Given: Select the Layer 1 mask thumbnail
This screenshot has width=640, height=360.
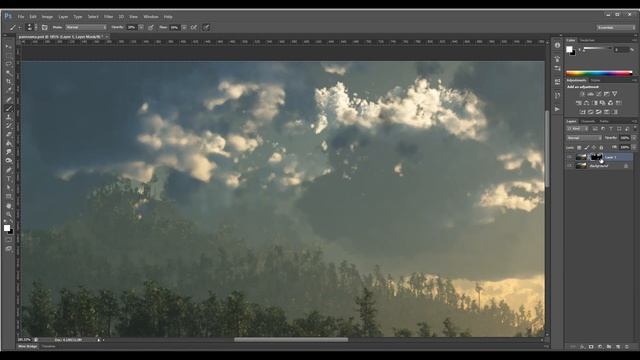Looking at the screenshot, I should (x=596, y=157).
